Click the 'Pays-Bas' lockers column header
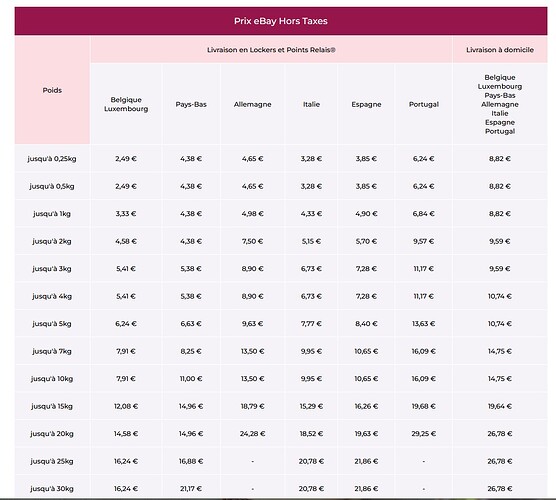The image size is (556, 500). coord(191,104)
